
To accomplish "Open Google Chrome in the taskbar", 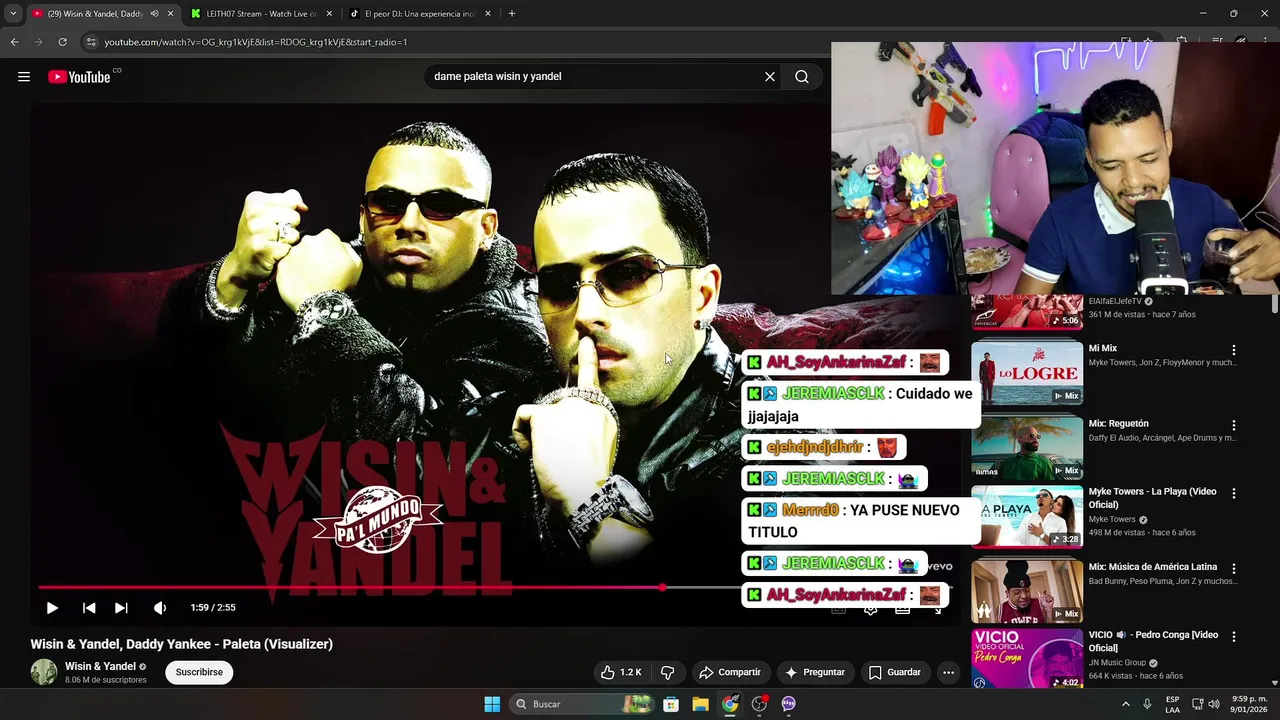I will point(730,704).
